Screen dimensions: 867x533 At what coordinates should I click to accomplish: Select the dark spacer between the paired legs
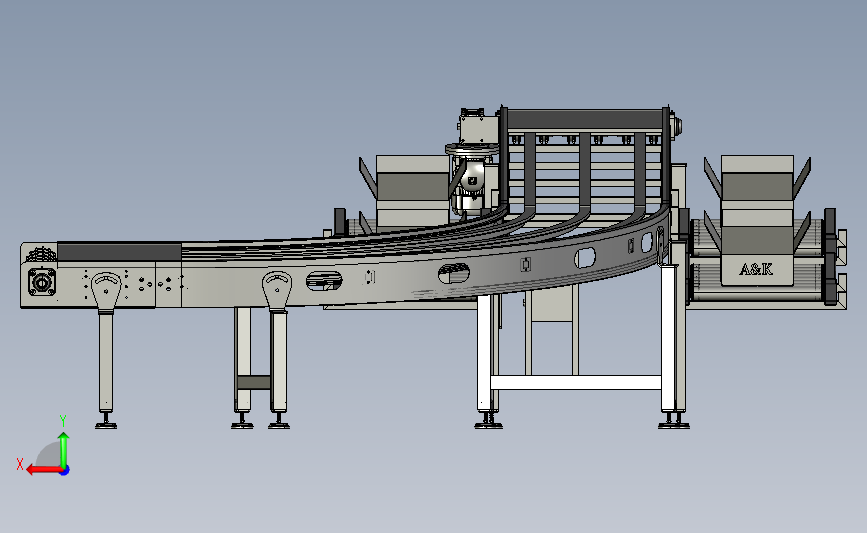tap(254, 383)
